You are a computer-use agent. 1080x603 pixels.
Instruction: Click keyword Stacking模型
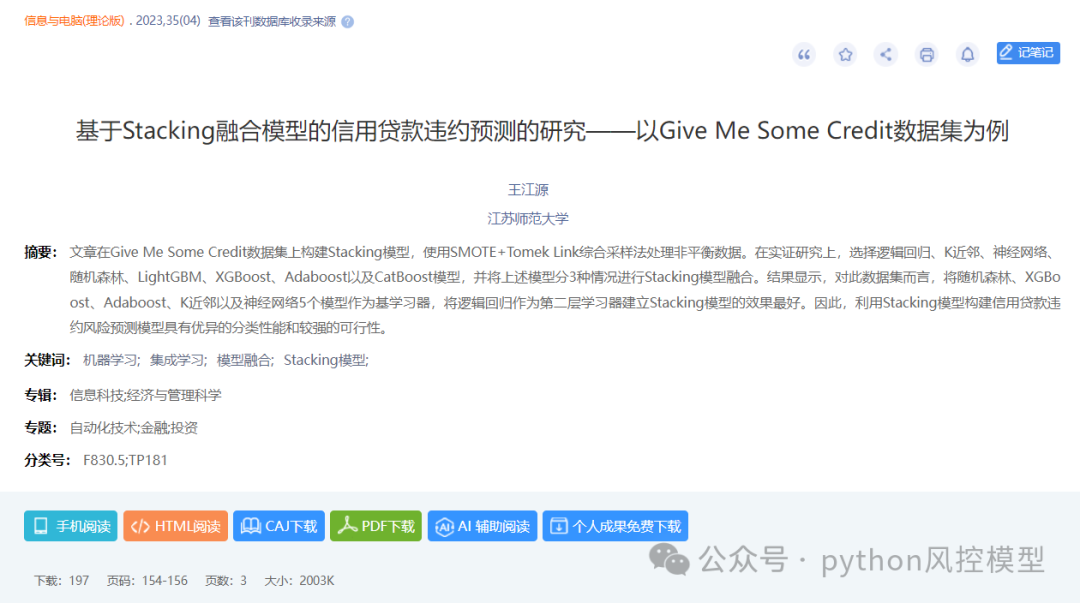[x=326, y=360]
